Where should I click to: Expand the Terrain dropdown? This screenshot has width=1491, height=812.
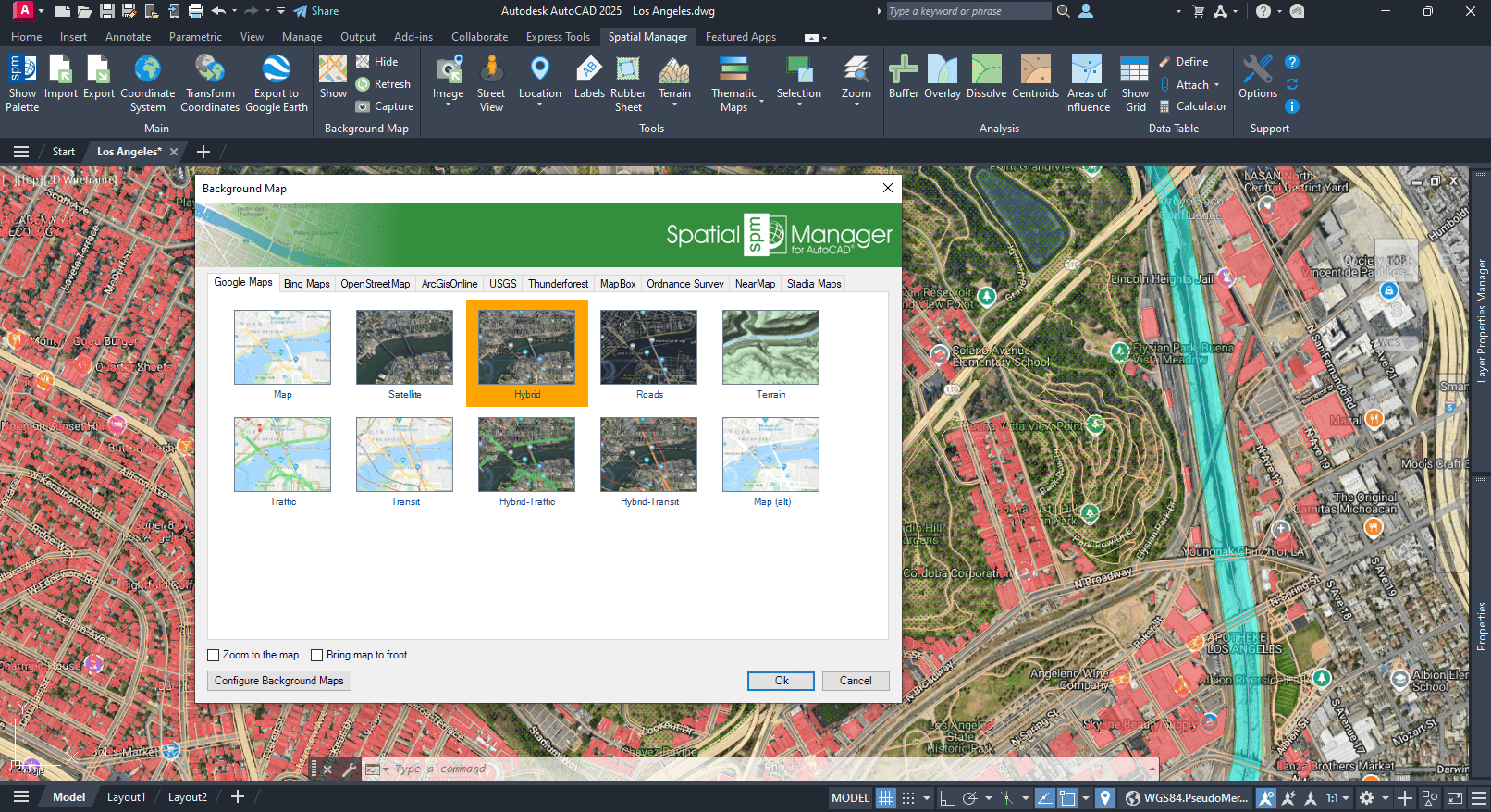674,105
